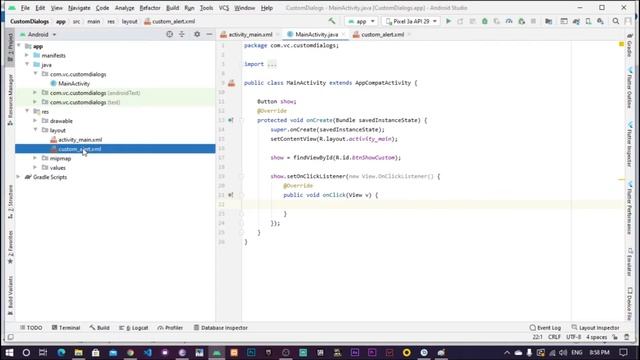Screen dimensions: 640x360
Task: Open the Search Everywhere magnifier icon
Action: point(616,21)
